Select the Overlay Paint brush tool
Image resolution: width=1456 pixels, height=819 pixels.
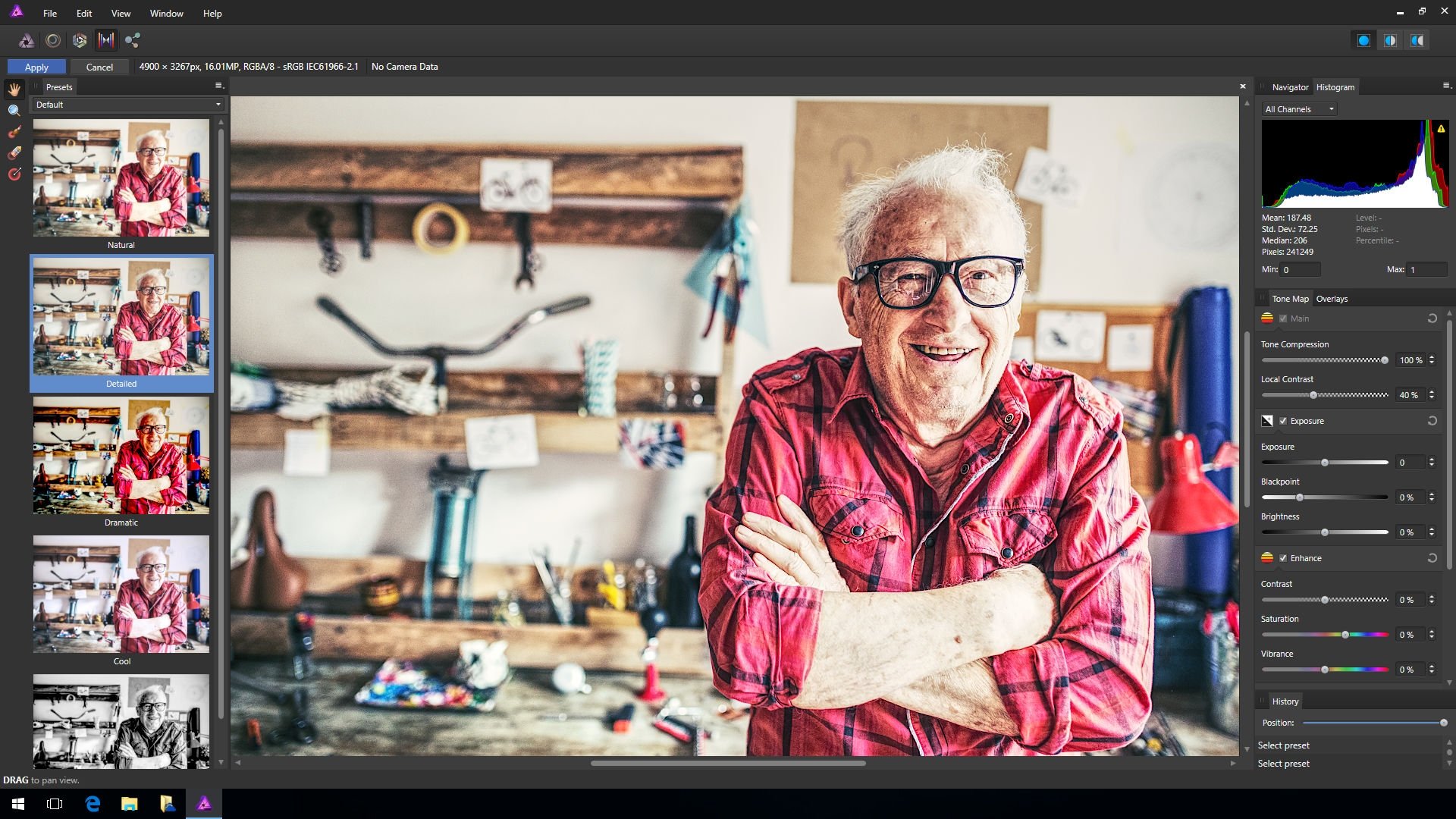pos(14,132)
